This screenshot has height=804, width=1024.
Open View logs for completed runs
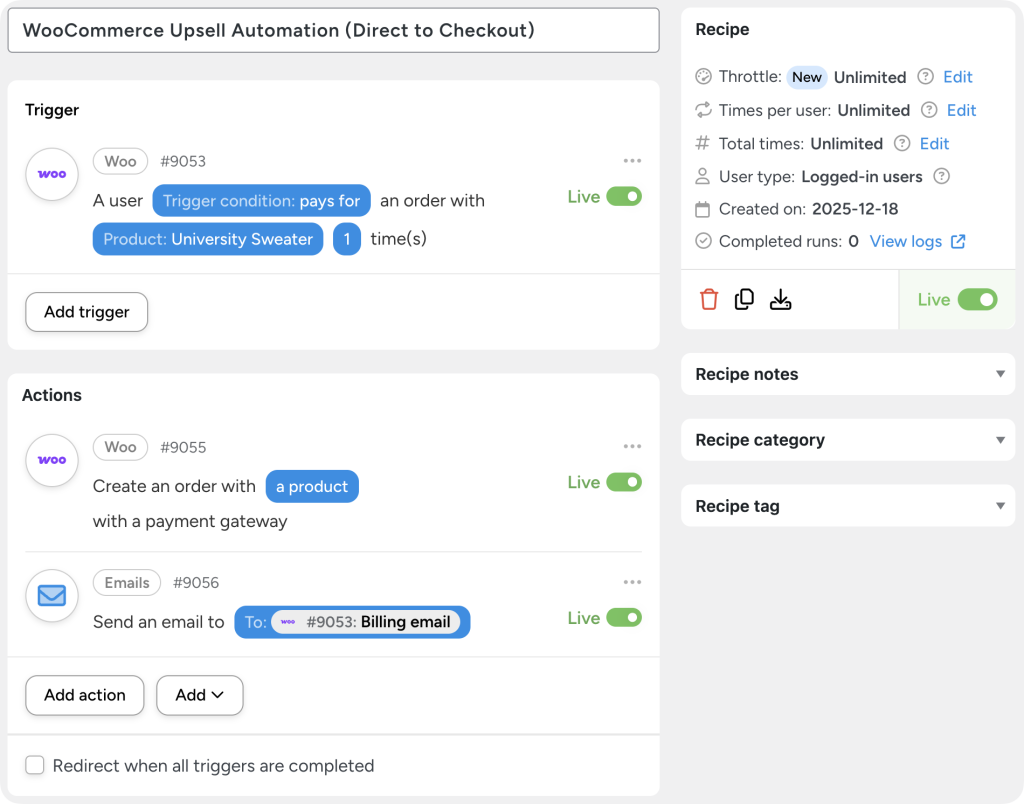908,241
